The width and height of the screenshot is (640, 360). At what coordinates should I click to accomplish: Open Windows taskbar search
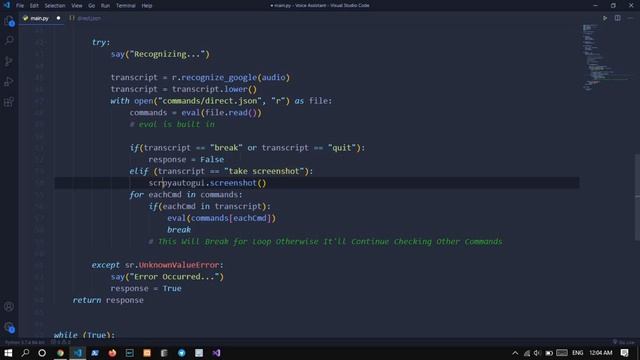25,353
